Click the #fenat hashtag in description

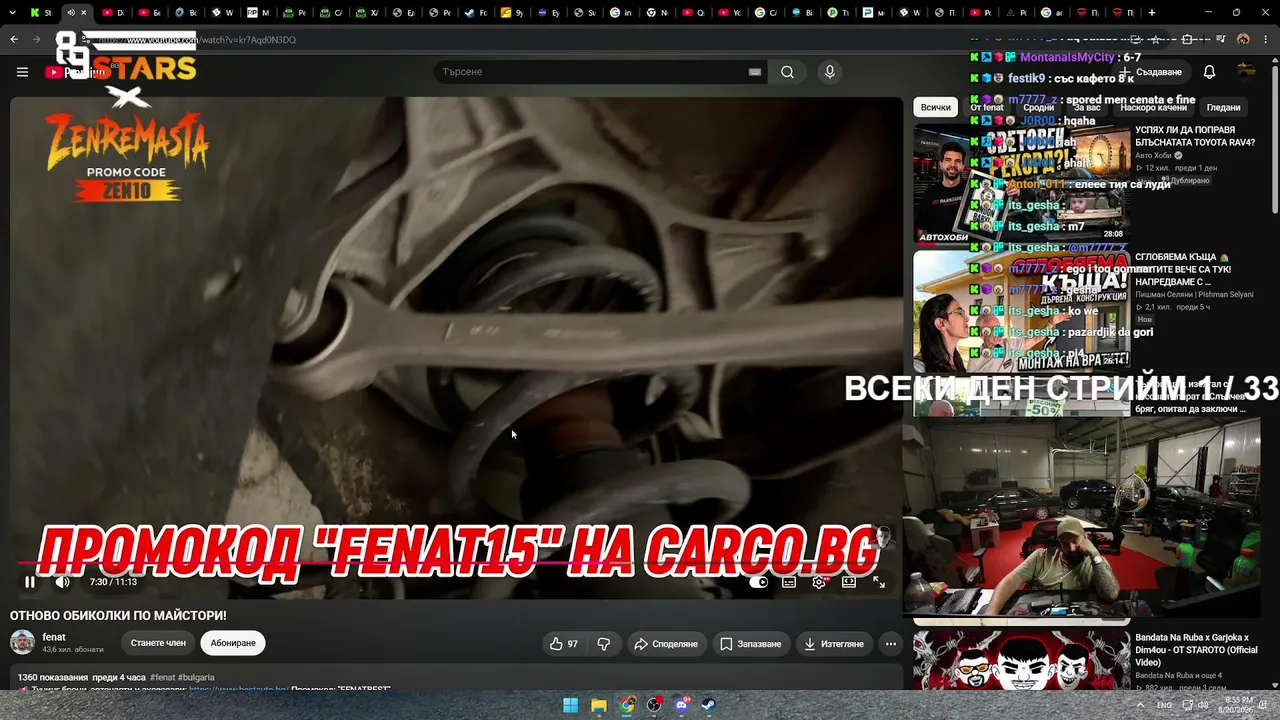[x=162, y=678]
